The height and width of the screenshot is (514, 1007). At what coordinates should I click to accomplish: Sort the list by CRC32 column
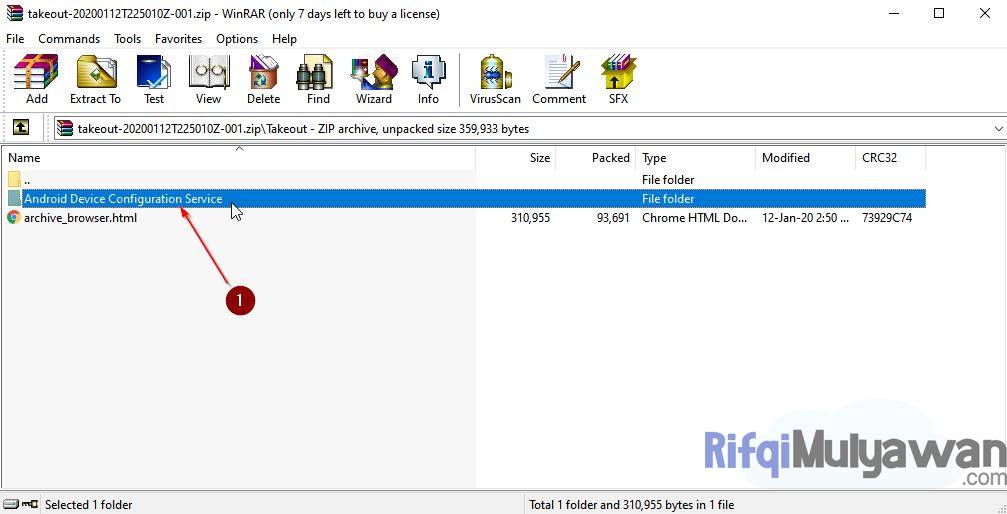891,157
